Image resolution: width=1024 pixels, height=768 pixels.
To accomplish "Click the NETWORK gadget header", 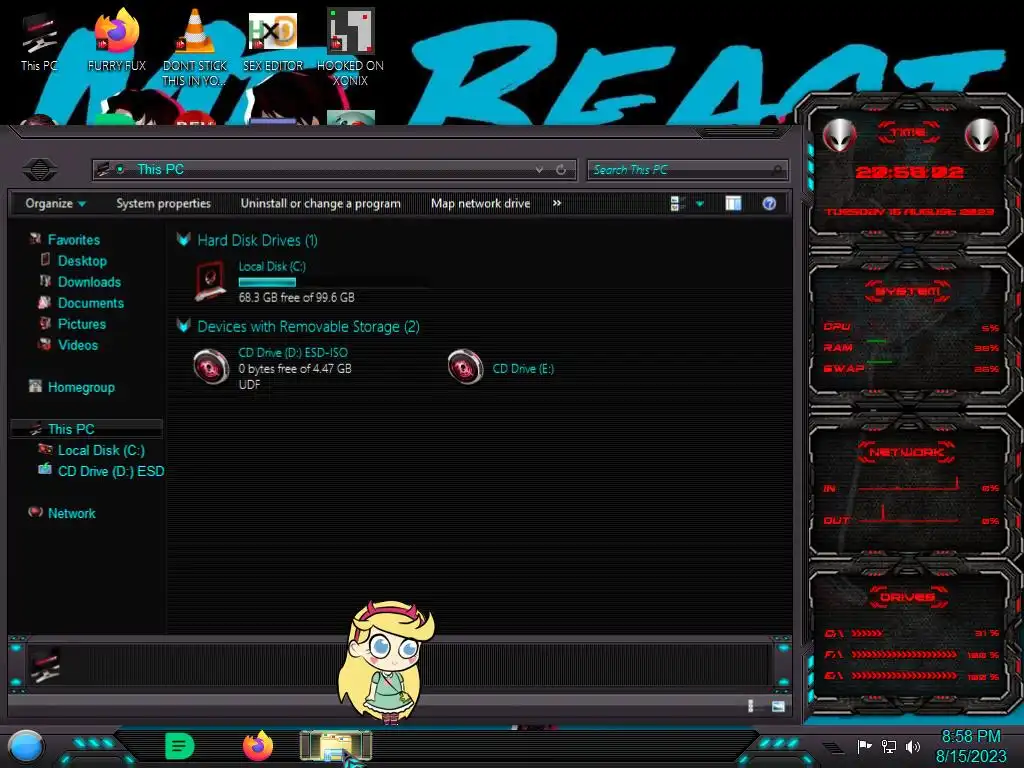I will (x=906, y=452).
